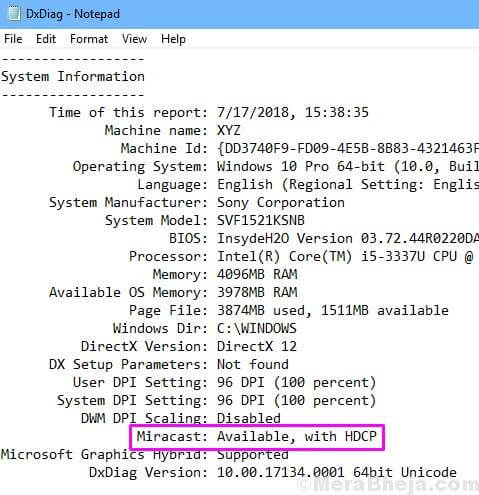Click the Memory value '4096MB RAM'

point(257,275)
